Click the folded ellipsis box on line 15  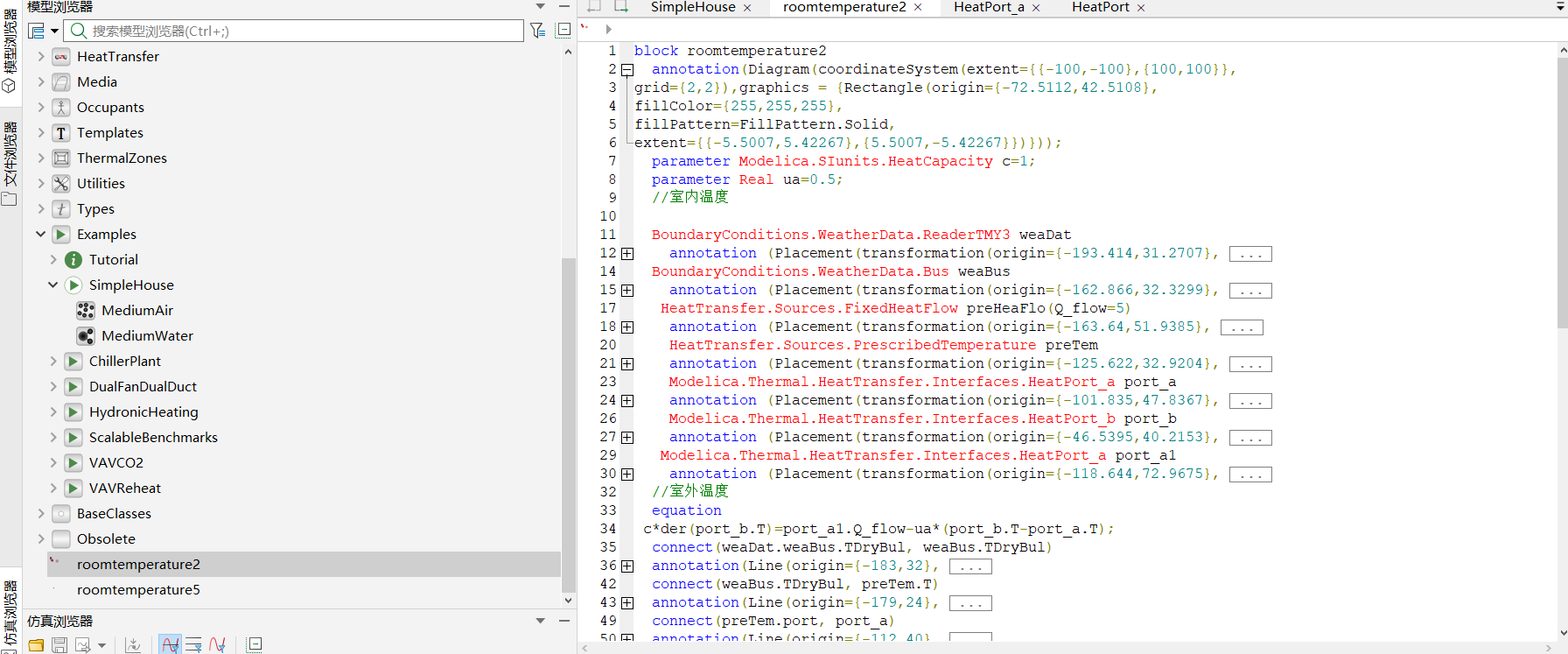click(1250, 291)
